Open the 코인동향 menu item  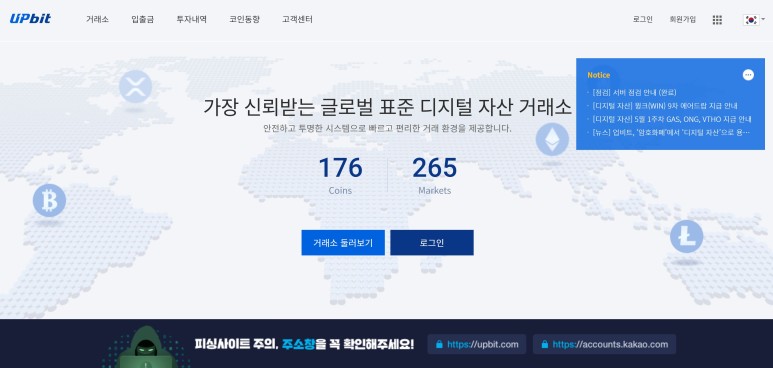coord(244,19)
